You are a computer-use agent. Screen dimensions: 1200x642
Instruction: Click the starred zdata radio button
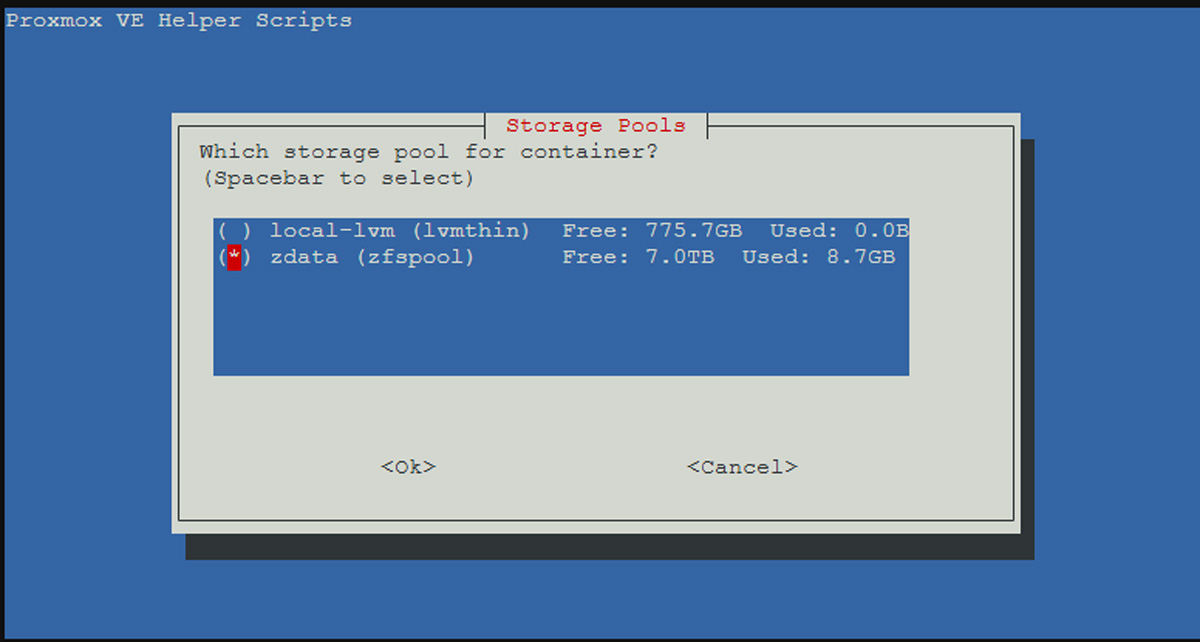234,258
